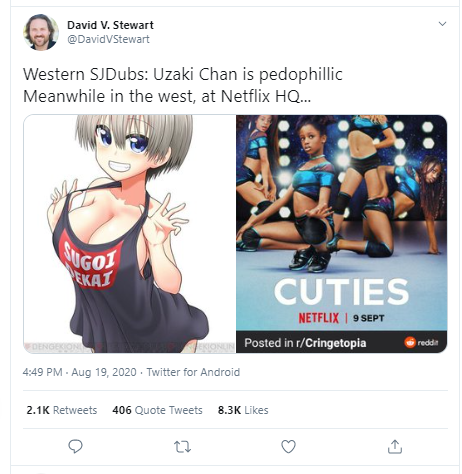Viewport: 462px width, 474px height.
Task: Open the left anime character image
Action: [130, 234]
